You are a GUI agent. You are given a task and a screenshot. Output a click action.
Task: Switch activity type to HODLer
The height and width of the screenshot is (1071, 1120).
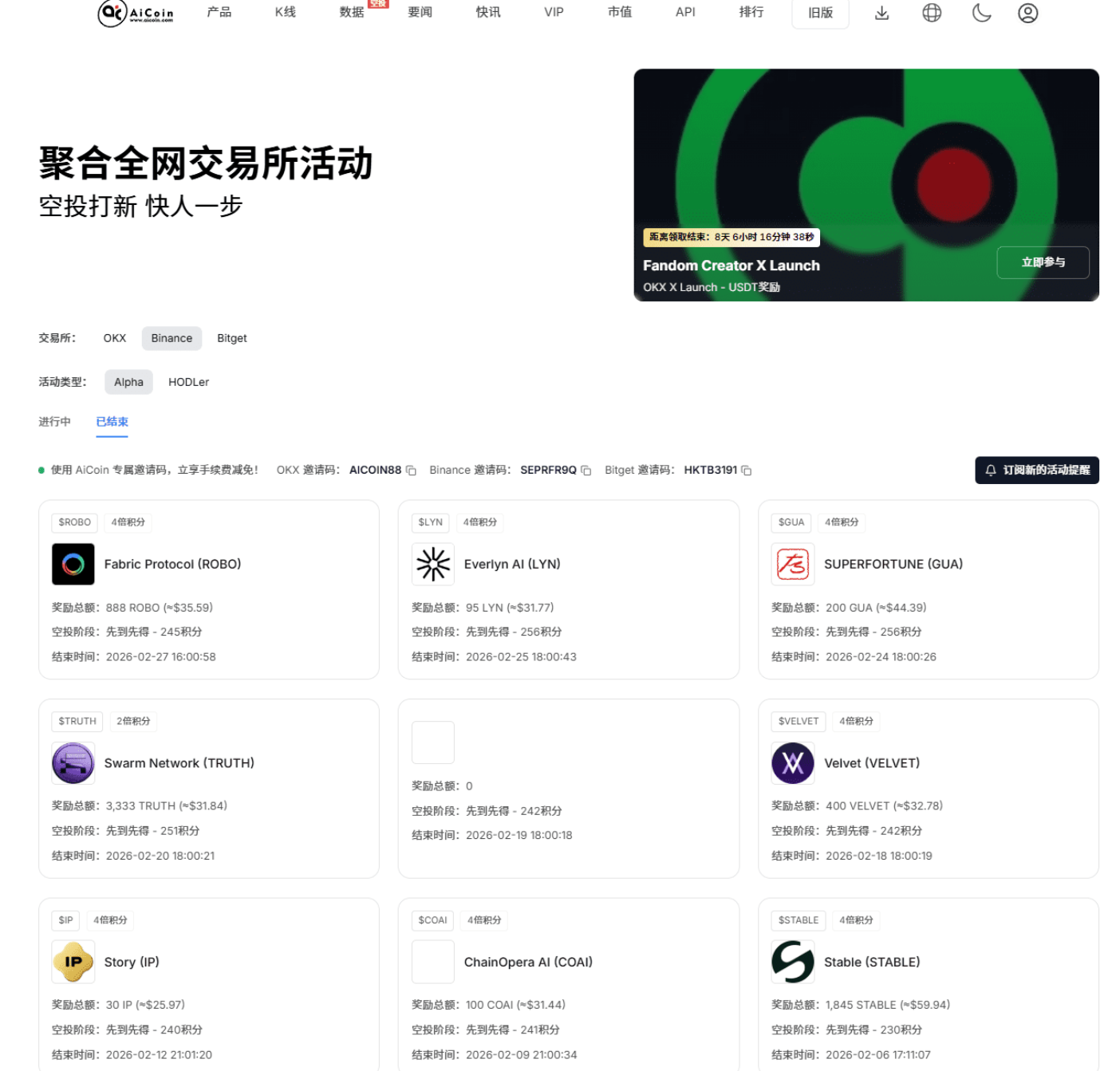[x=188, y=382]
